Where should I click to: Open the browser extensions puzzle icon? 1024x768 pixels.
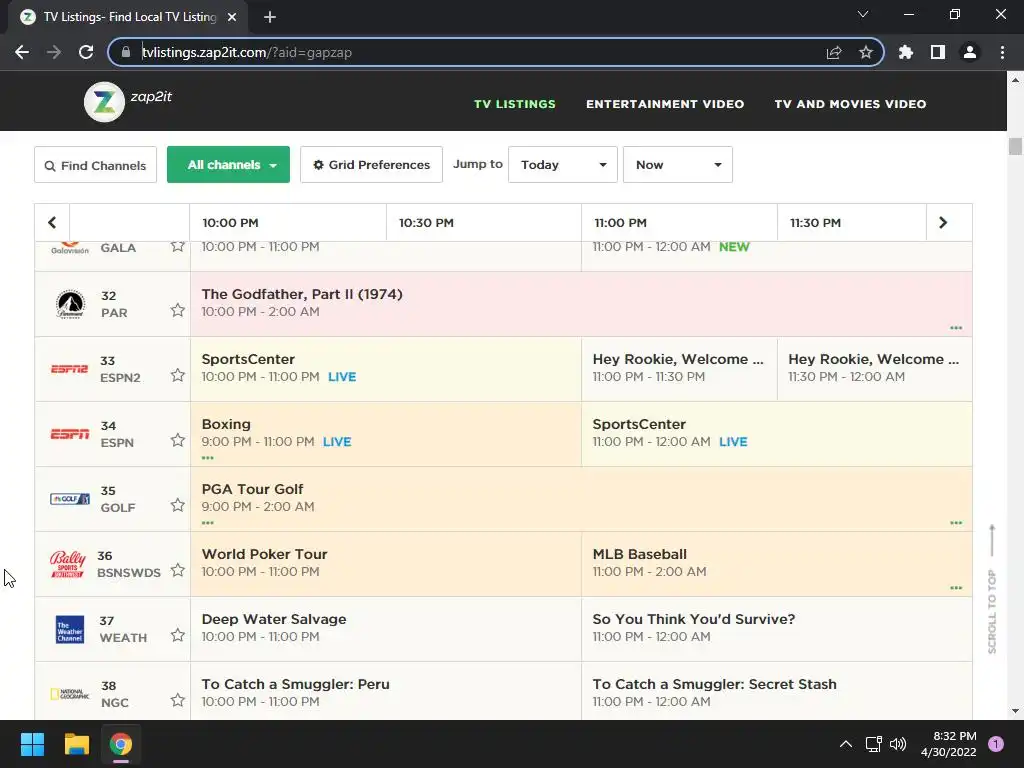(906, 52)
